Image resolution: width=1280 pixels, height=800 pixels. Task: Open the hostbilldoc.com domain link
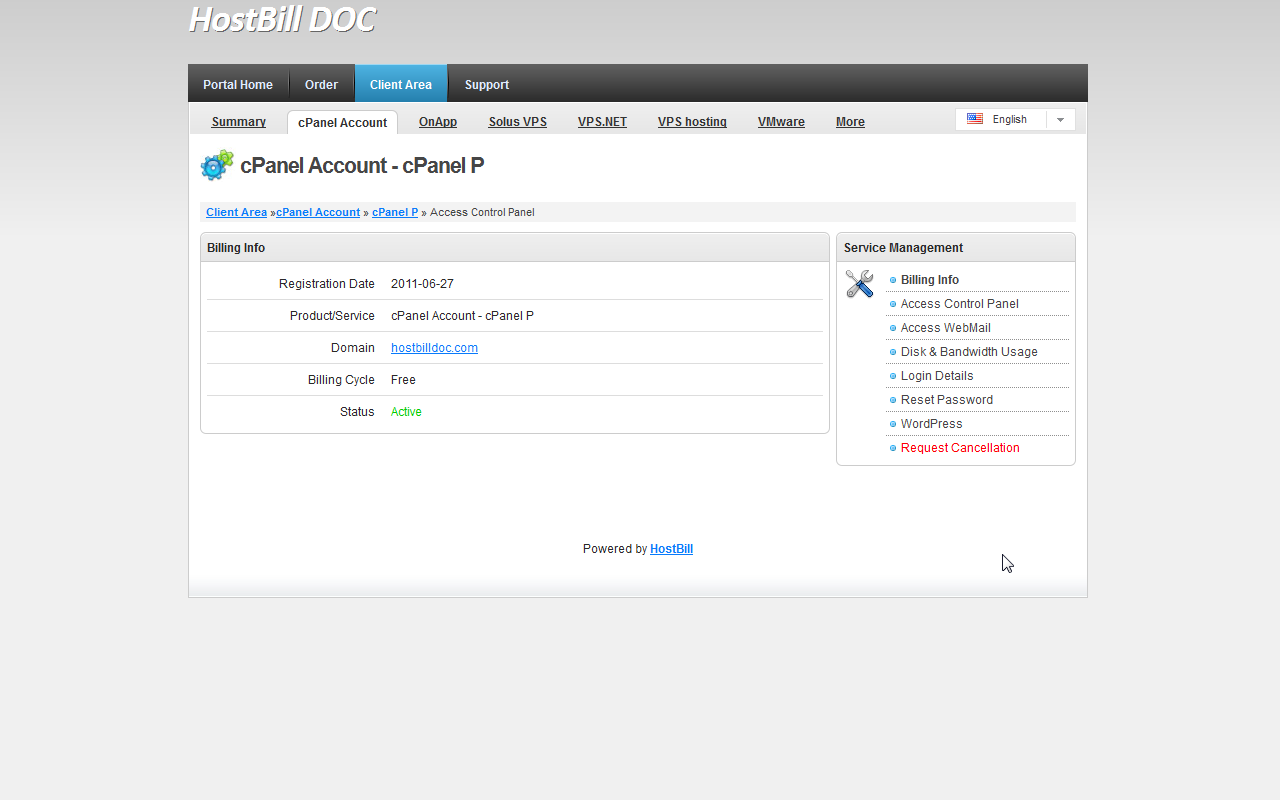click(x=434, y=348)
